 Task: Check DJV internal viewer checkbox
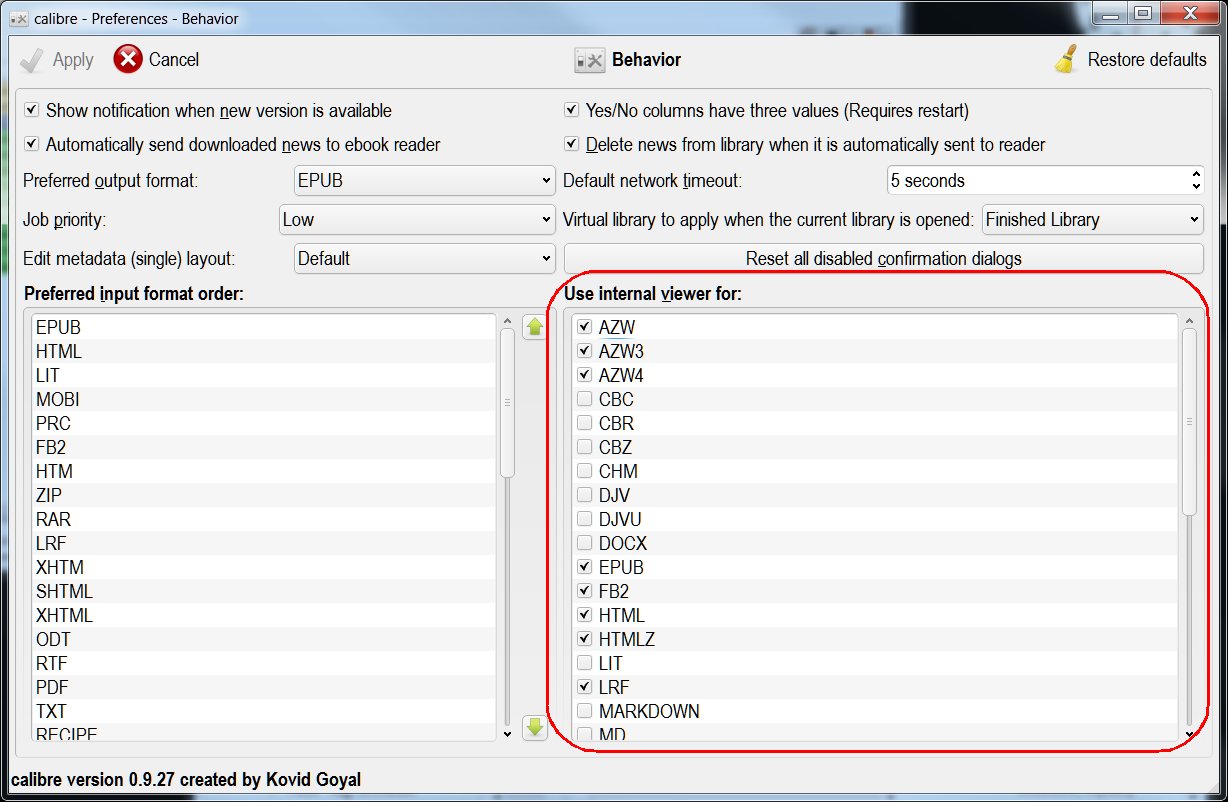pyautogui.click(x=585, y=495)
